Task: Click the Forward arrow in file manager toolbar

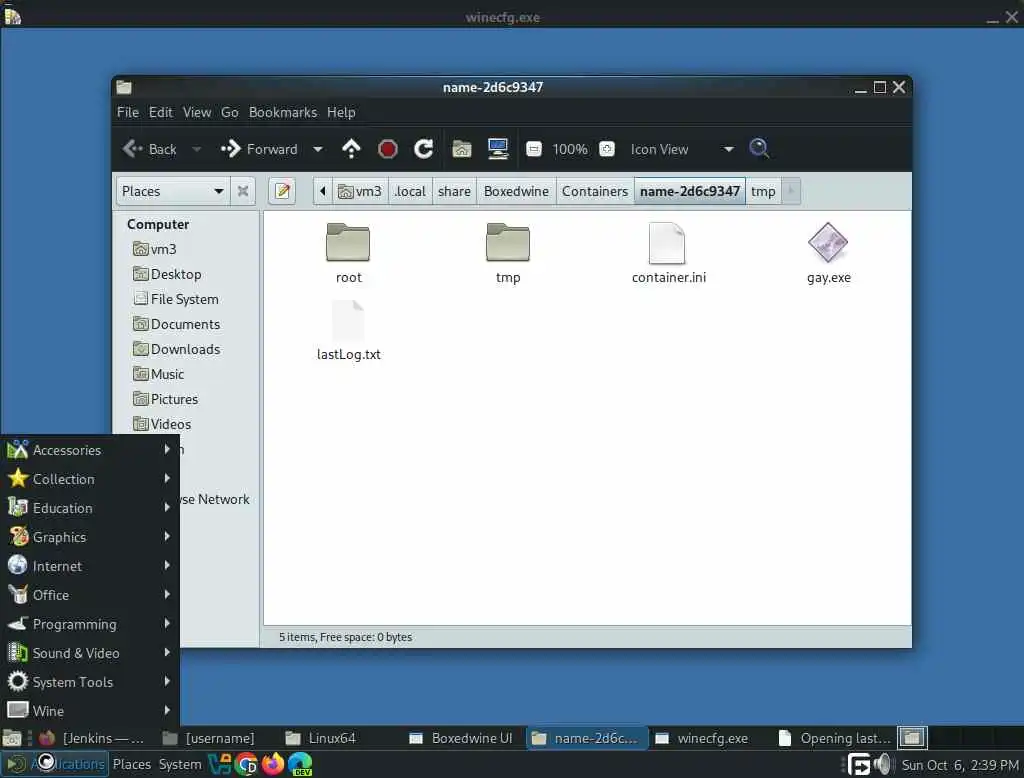Action: (259, 149)
